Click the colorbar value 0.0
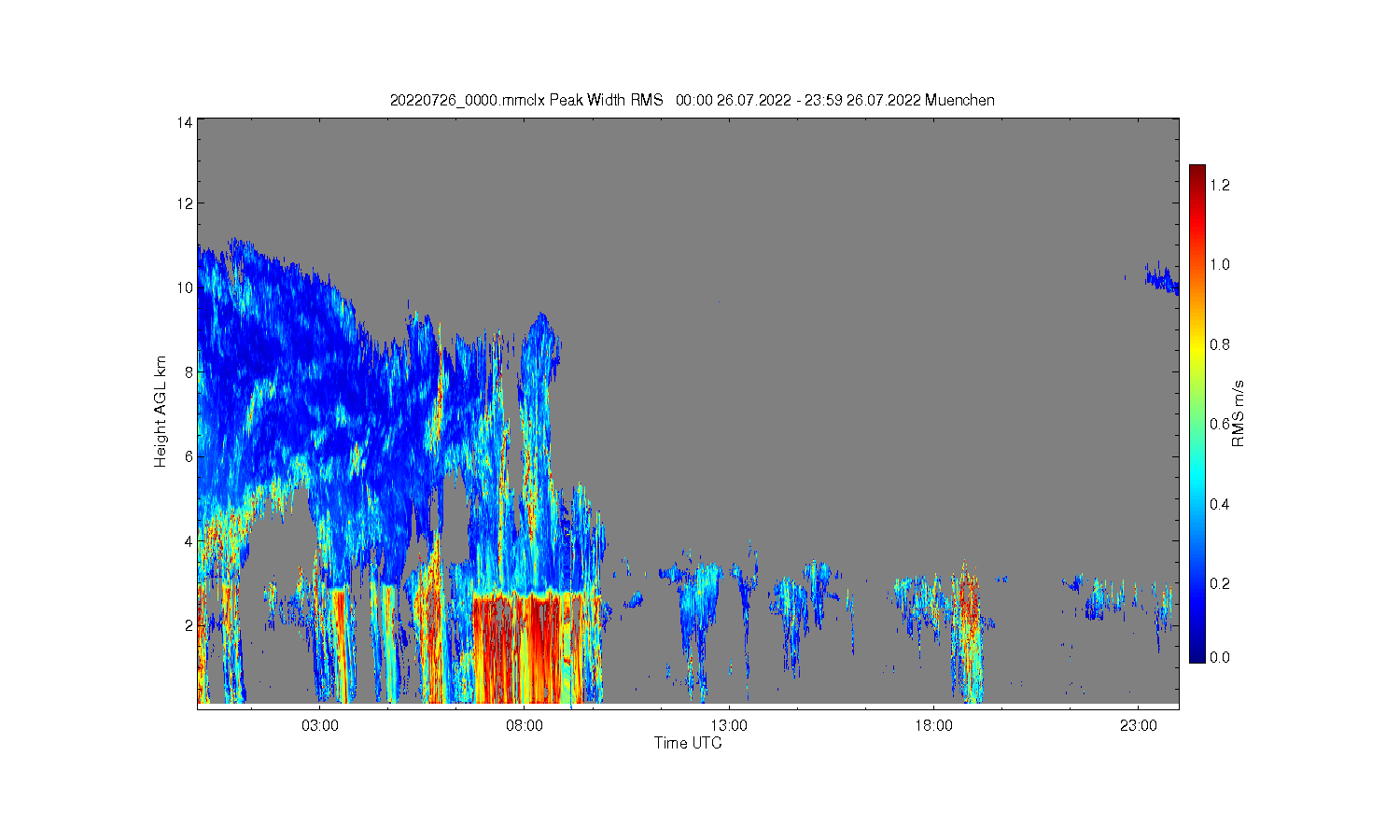This screenshot has width=1400, height=840. (x=1220, y=657)
